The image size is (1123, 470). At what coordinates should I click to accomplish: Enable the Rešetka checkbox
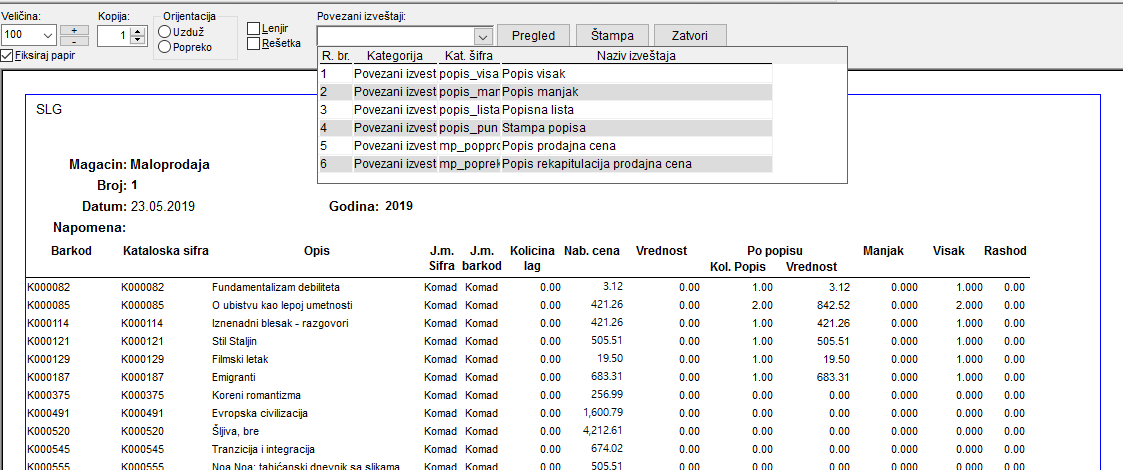click(x=254, y=43)
